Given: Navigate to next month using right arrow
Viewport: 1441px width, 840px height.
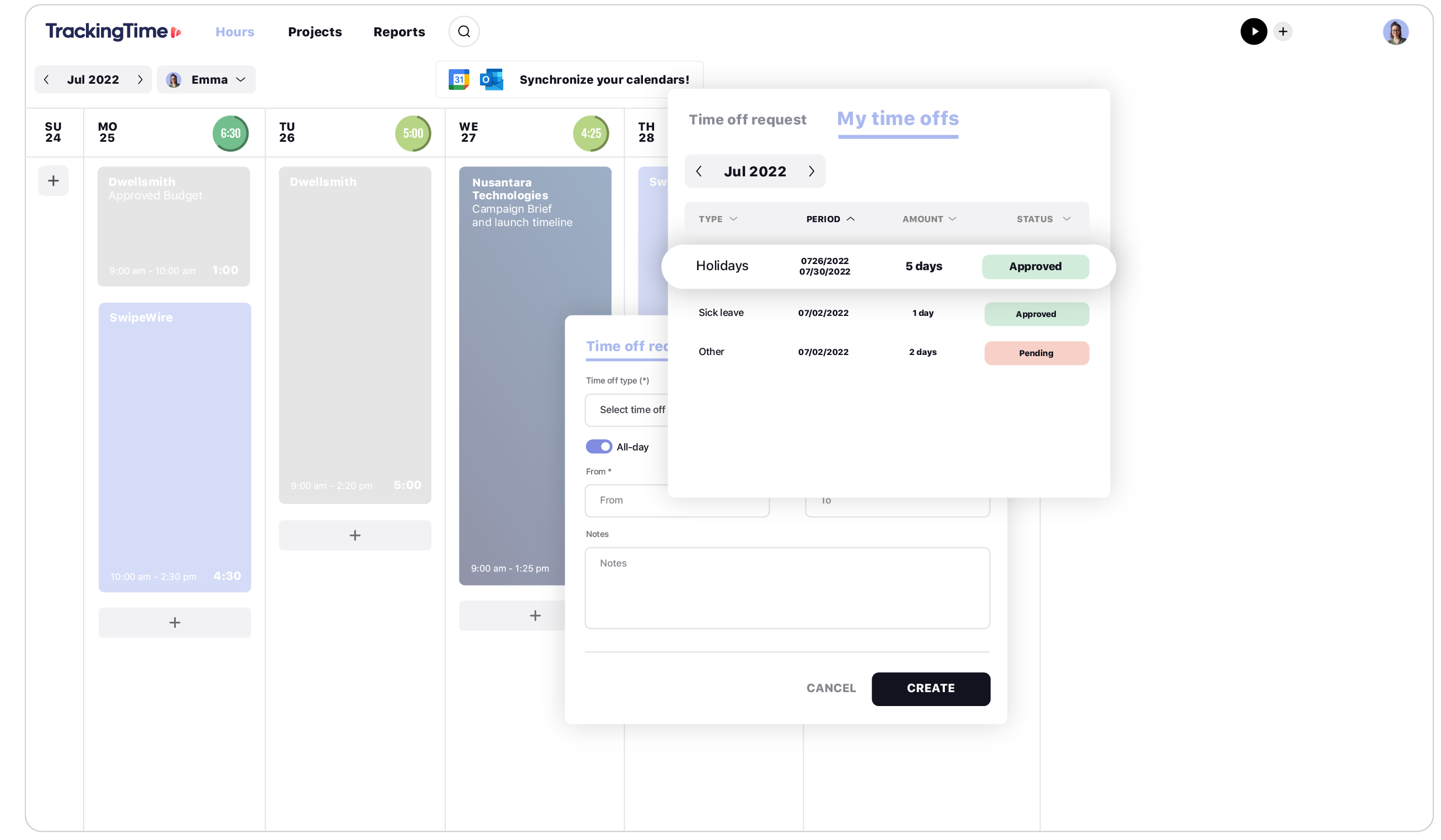Looking at the screenshot, I should [811, 171].
